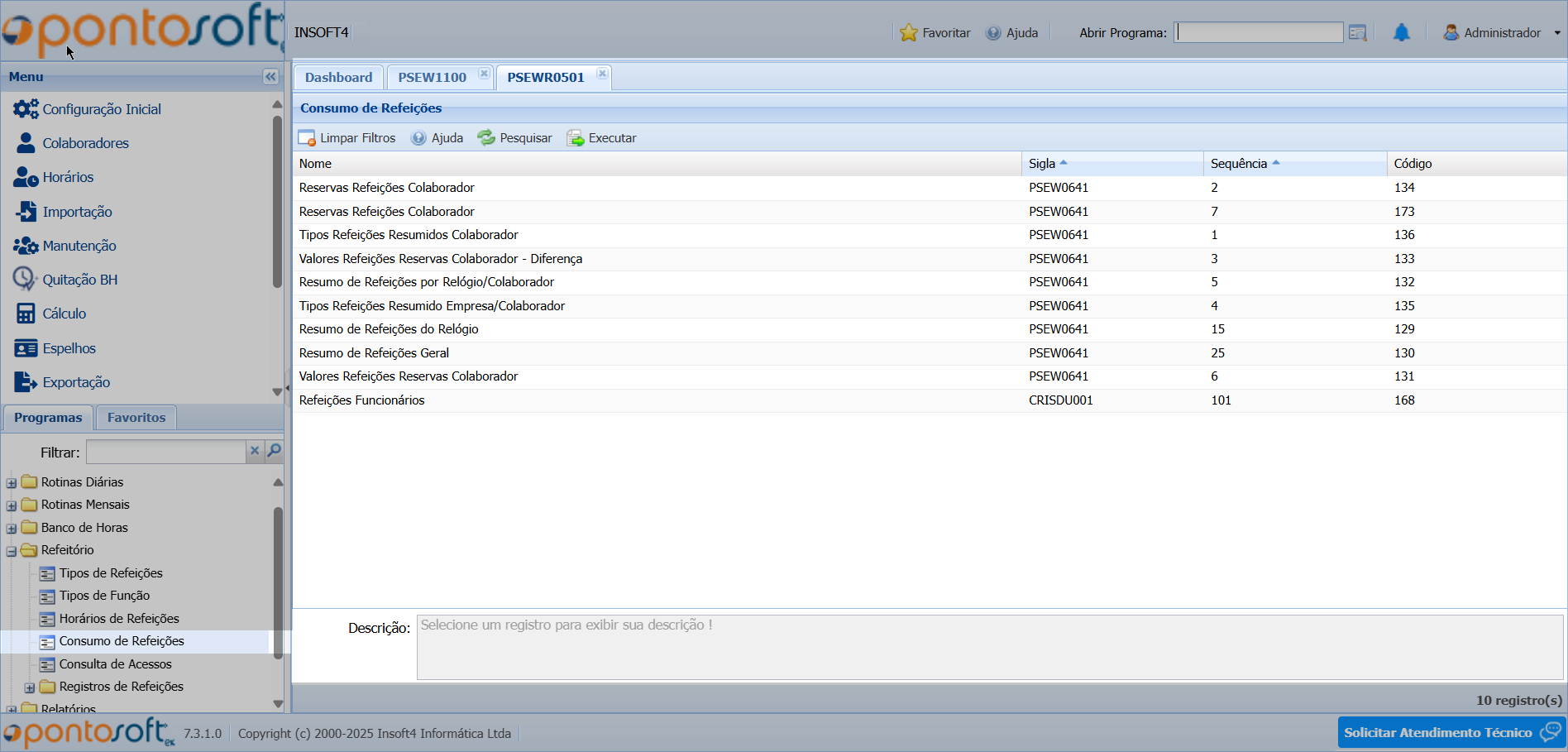Collapse the Refeitório folder
This screenshot has width=1568, height=752.
tap(12, 551)
